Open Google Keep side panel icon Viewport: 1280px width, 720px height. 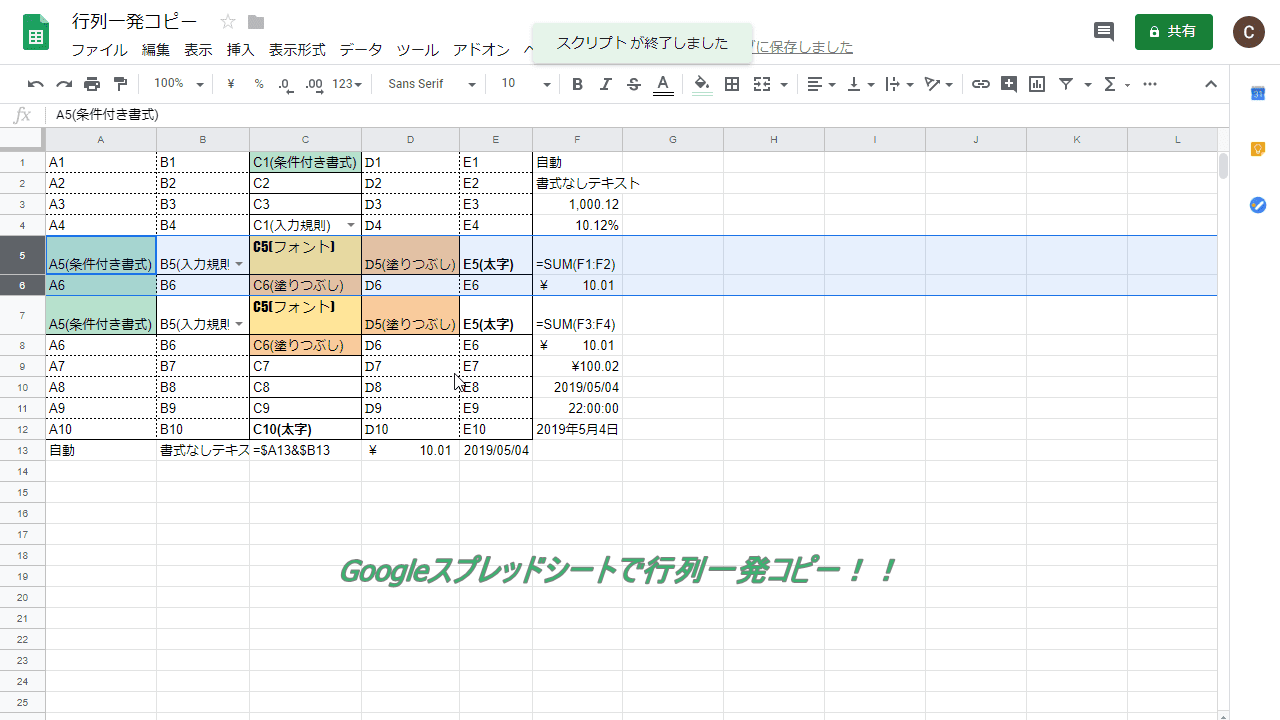click(x=1258, y=149)
